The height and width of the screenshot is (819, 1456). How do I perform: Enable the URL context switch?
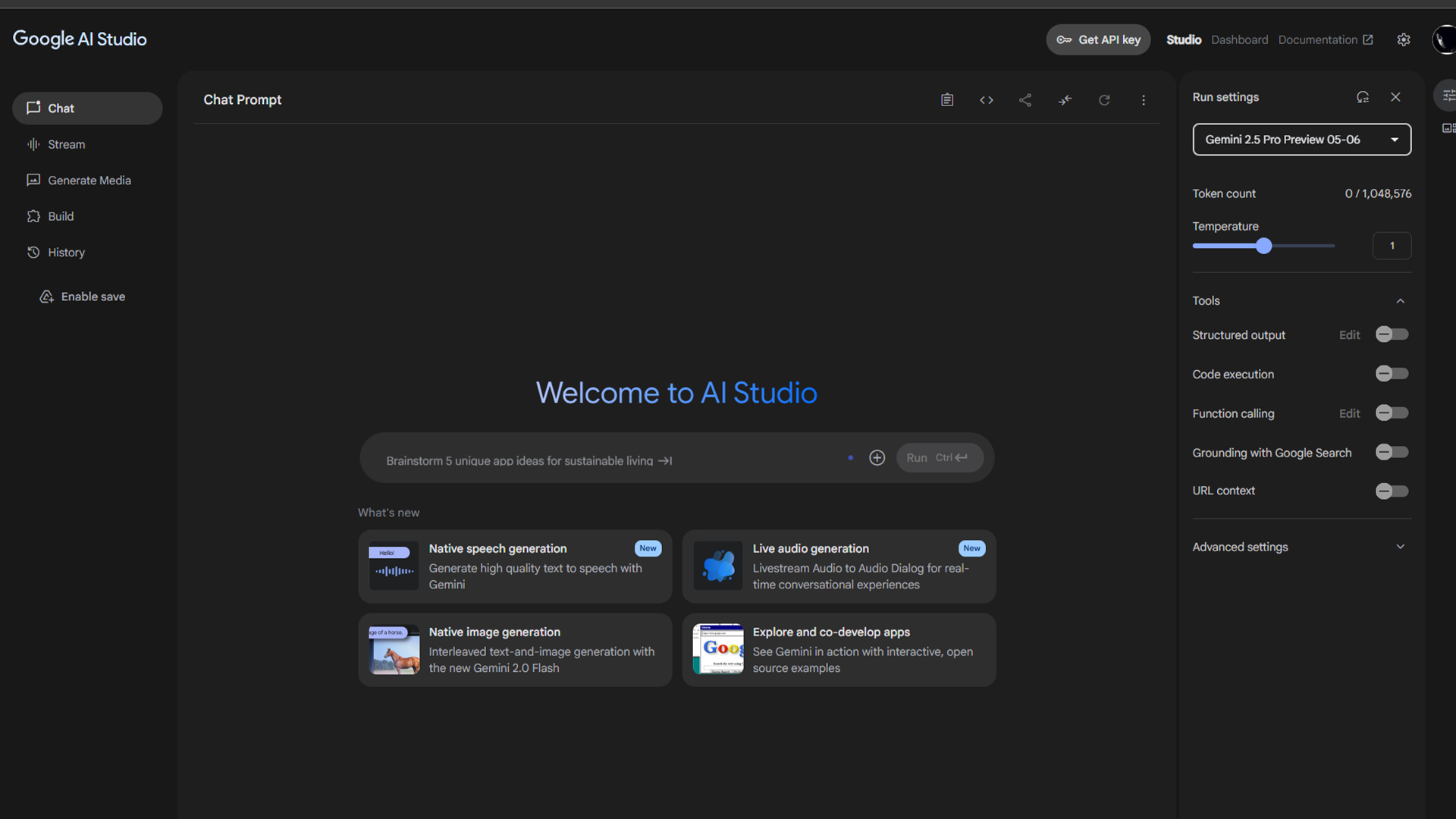pos(1392,491)
